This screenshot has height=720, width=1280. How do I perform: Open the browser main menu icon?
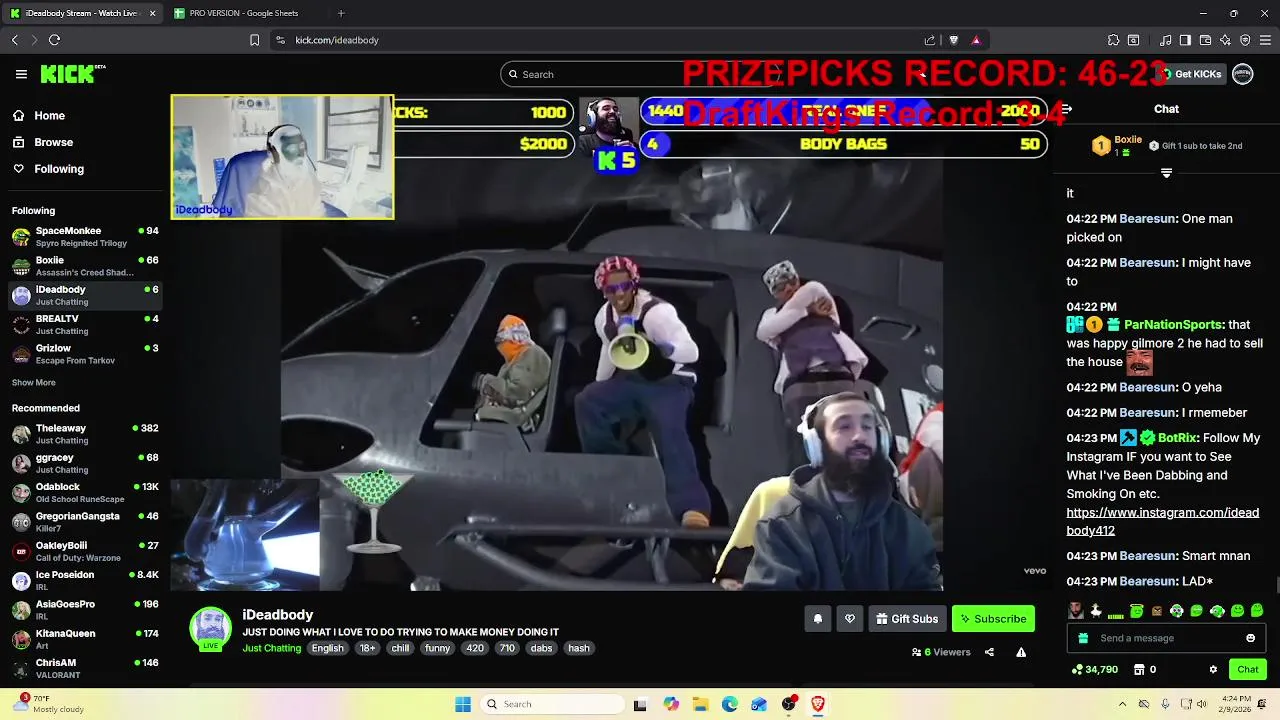(1265, 40)
